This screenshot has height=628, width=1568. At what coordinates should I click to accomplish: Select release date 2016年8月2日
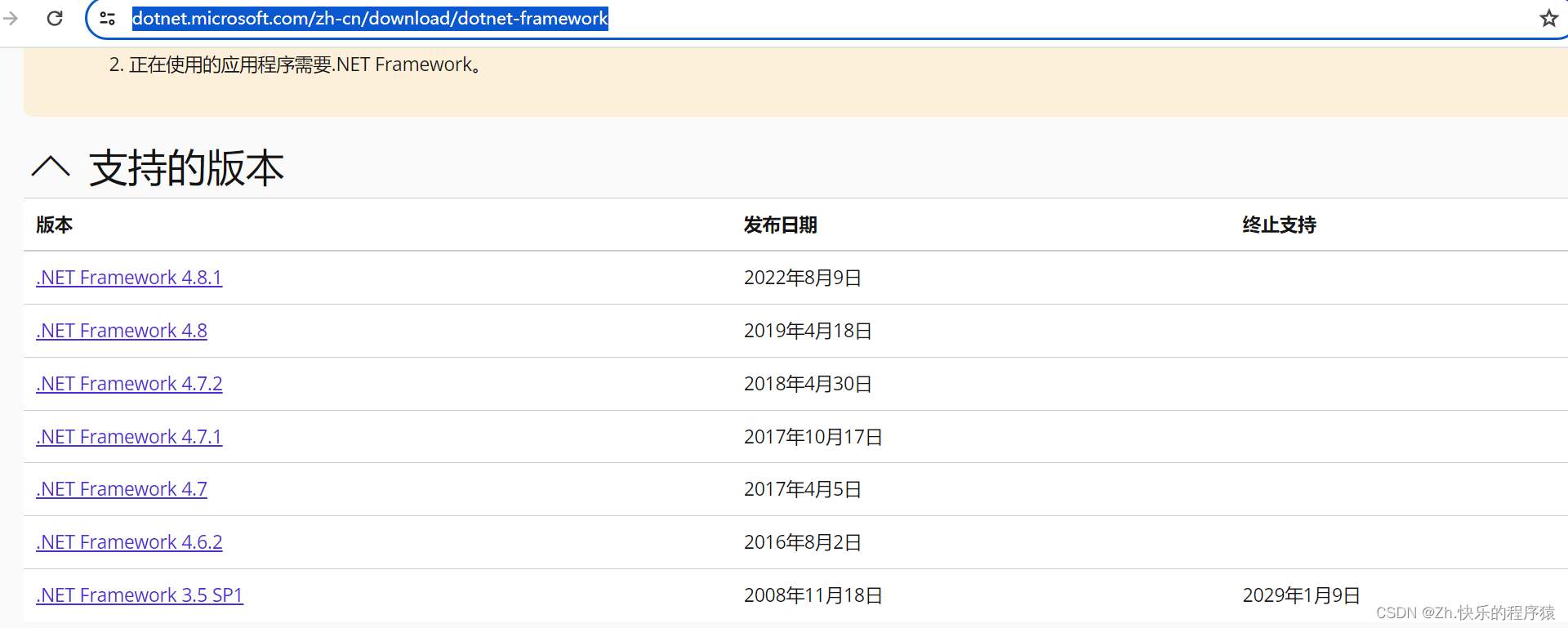click(803, 542)
